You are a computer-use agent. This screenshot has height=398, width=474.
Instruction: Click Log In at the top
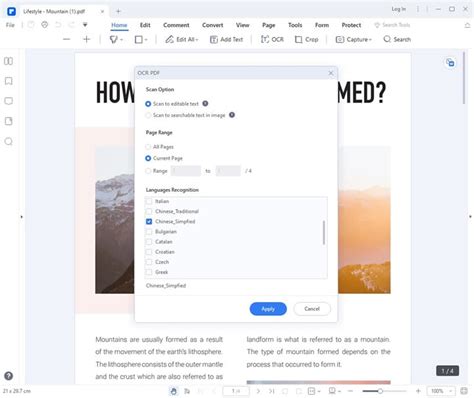coord(399,9)
